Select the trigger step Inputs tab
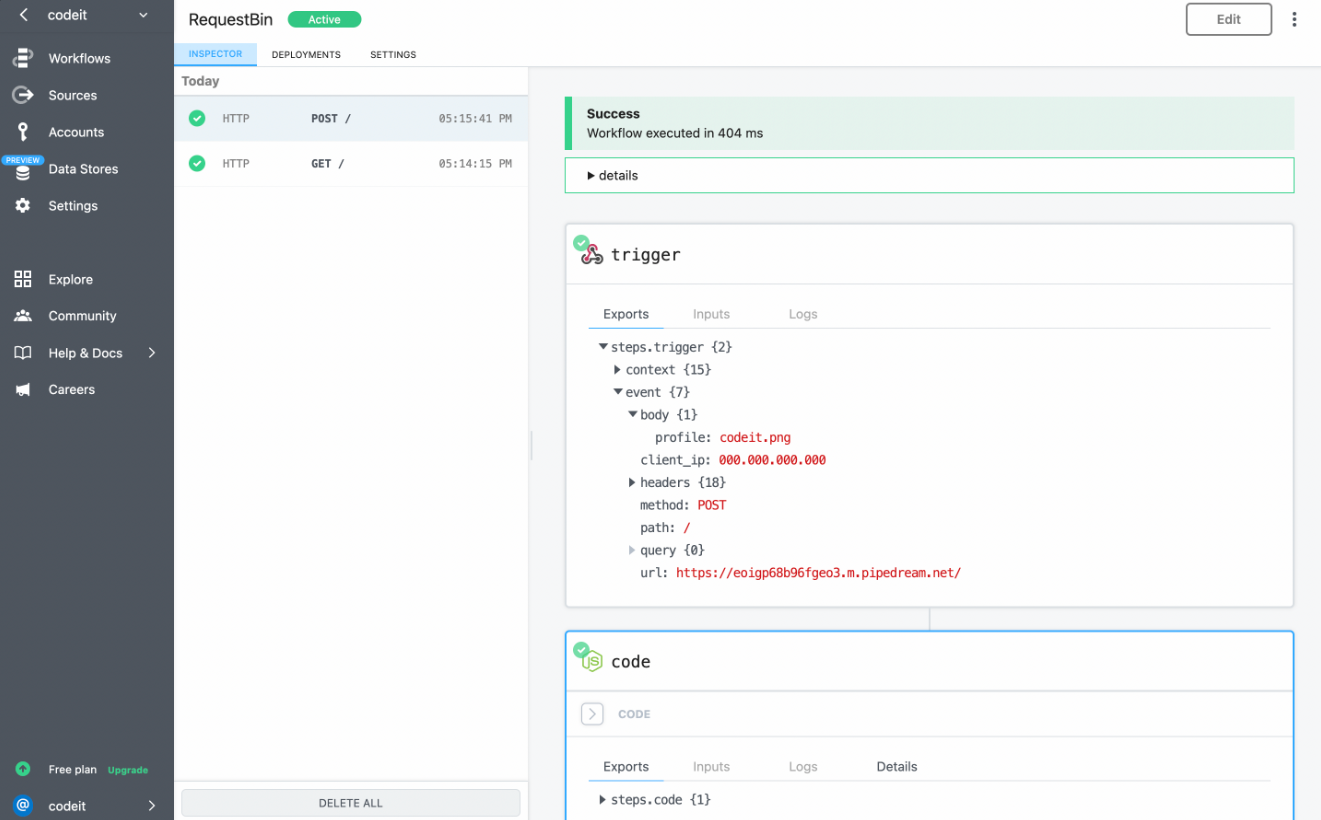 click(x=711, y=314)
